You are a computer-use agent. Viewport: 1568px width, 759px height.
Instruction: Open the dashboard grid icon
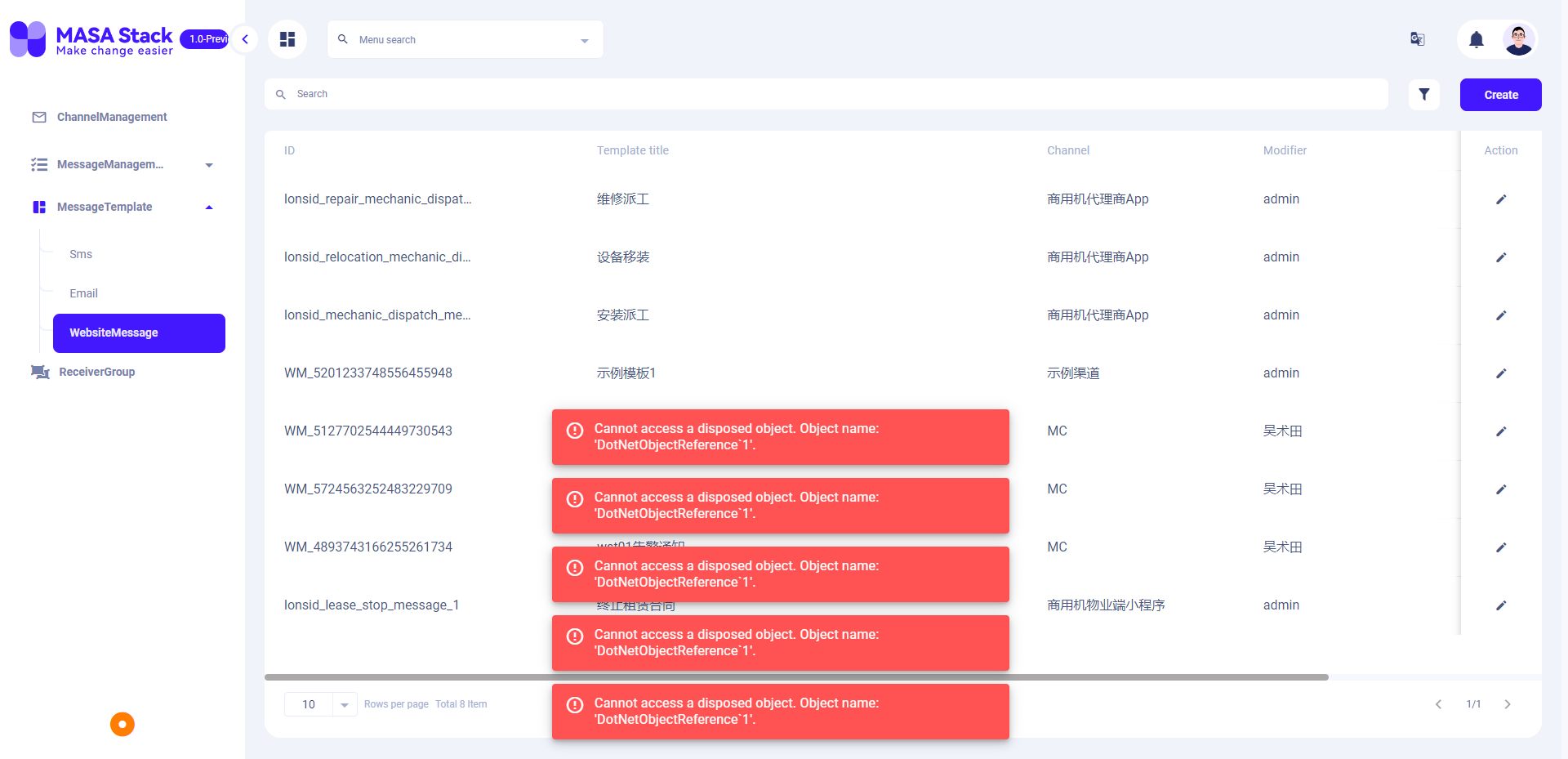tap(287, 39)
